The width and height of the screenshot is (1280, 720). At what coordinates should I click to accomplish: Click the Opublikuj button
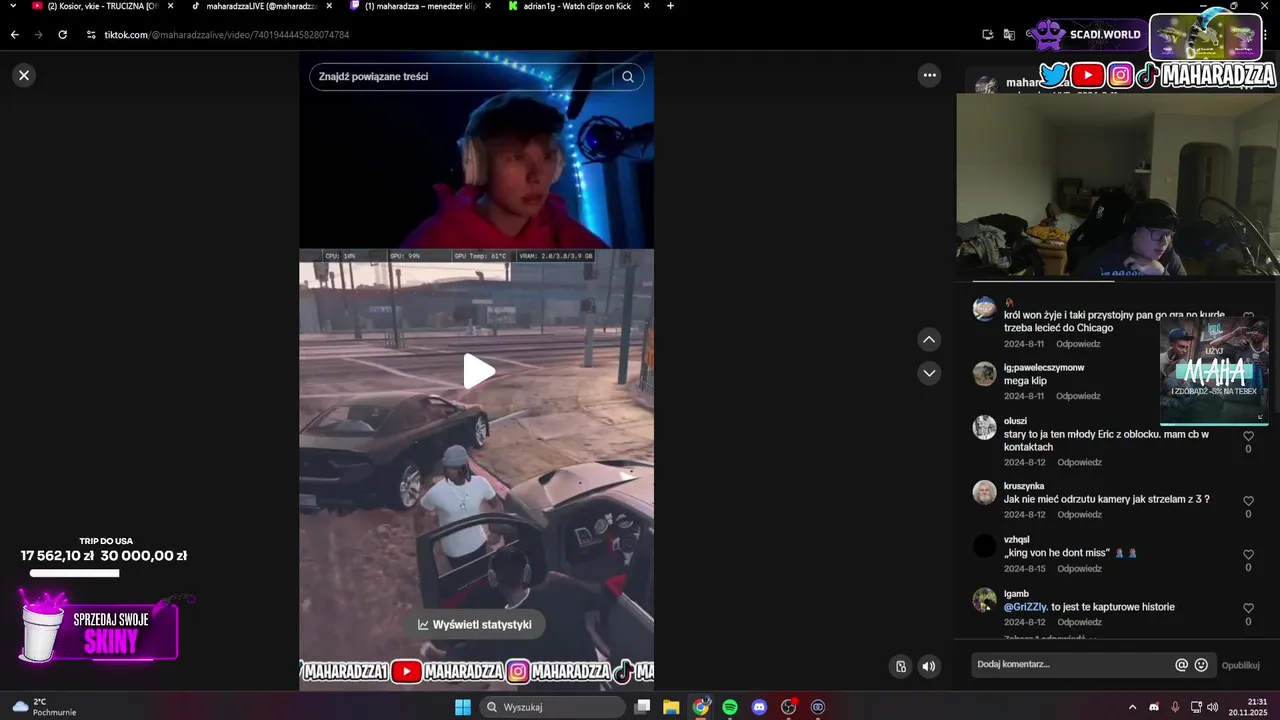pyautogui.click(x=1240, y=665)
